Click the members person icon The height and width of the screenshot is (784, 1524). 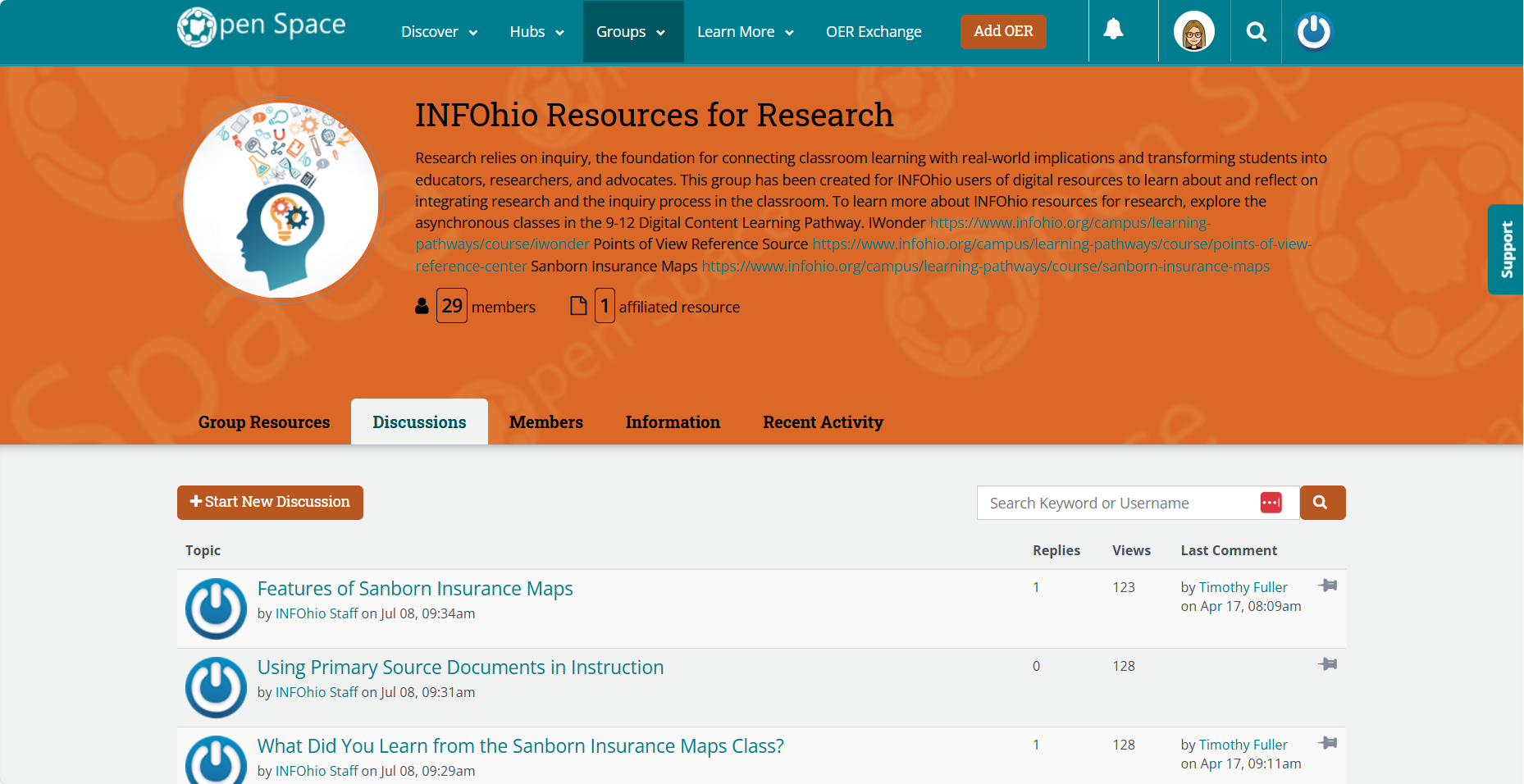[422, 306]
